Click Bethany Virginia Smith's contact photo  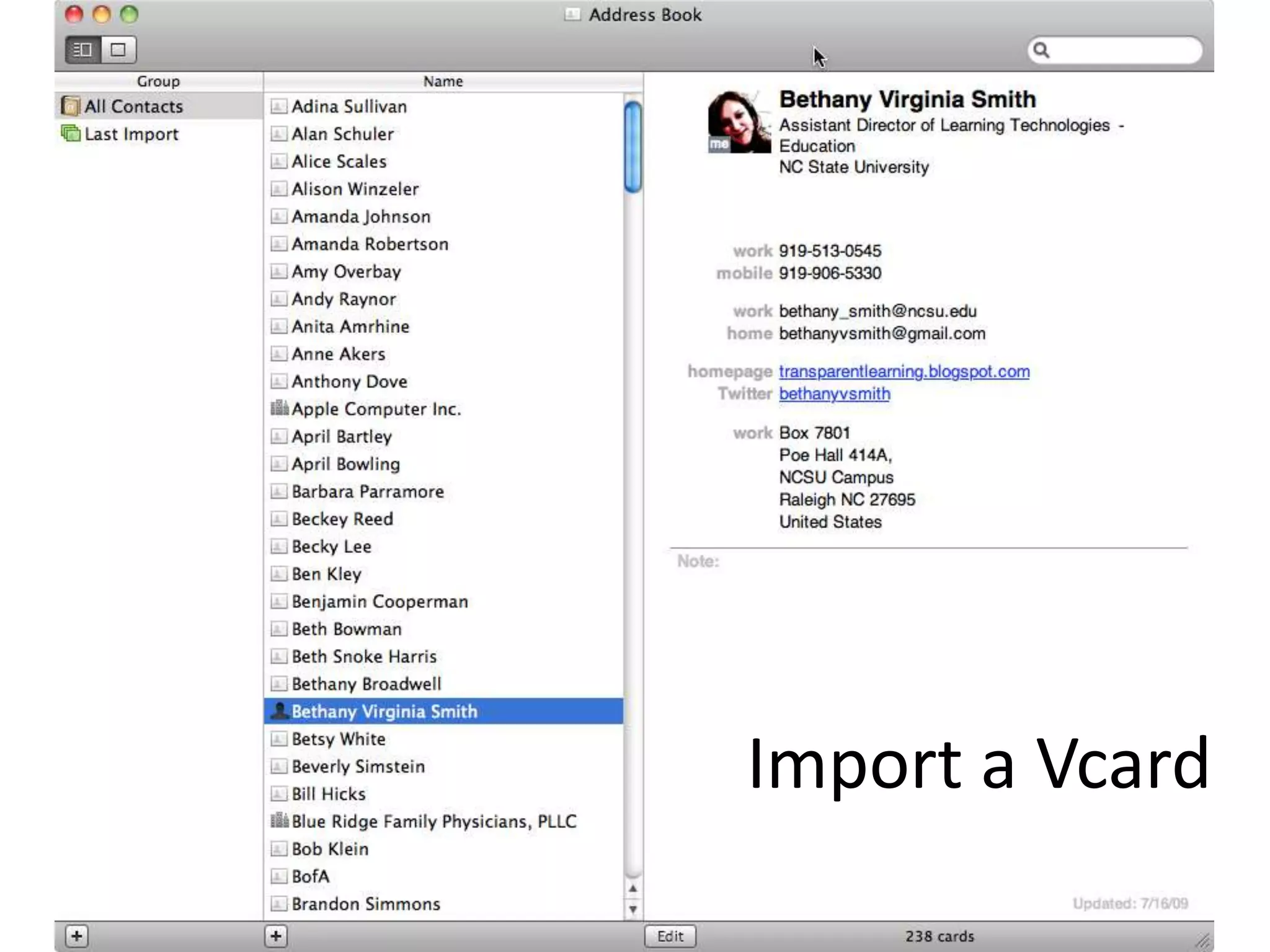739,121
